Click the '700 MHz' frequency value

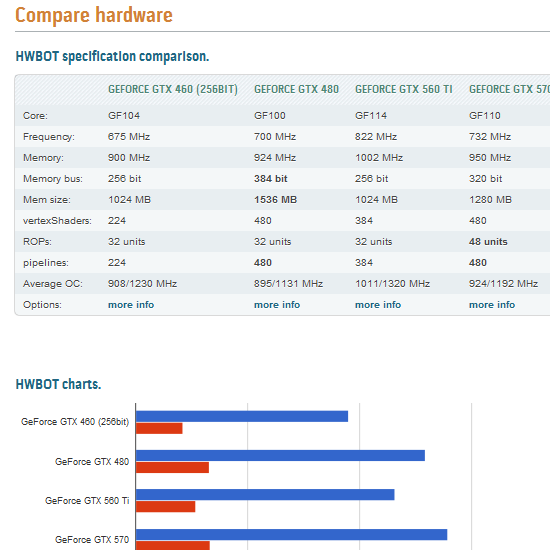[275, 136]
